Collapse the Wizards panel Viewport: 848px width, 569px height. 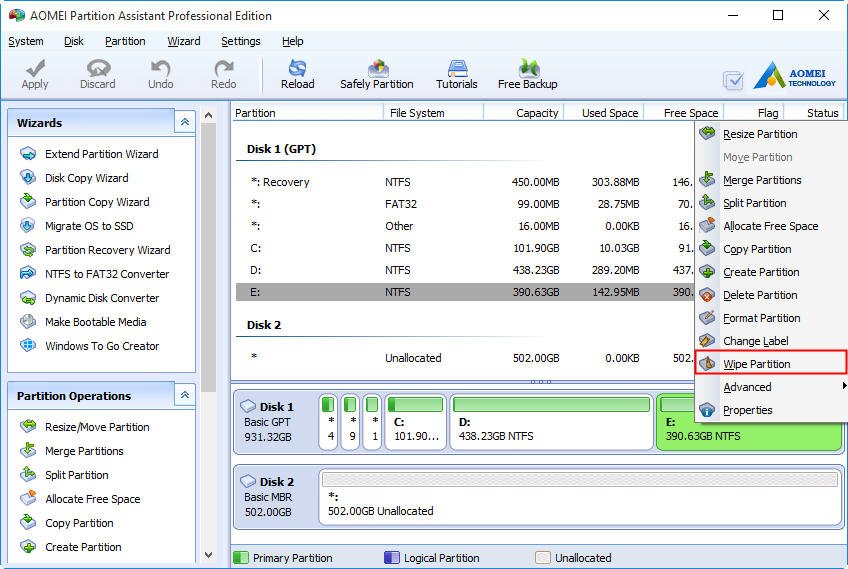184,122
